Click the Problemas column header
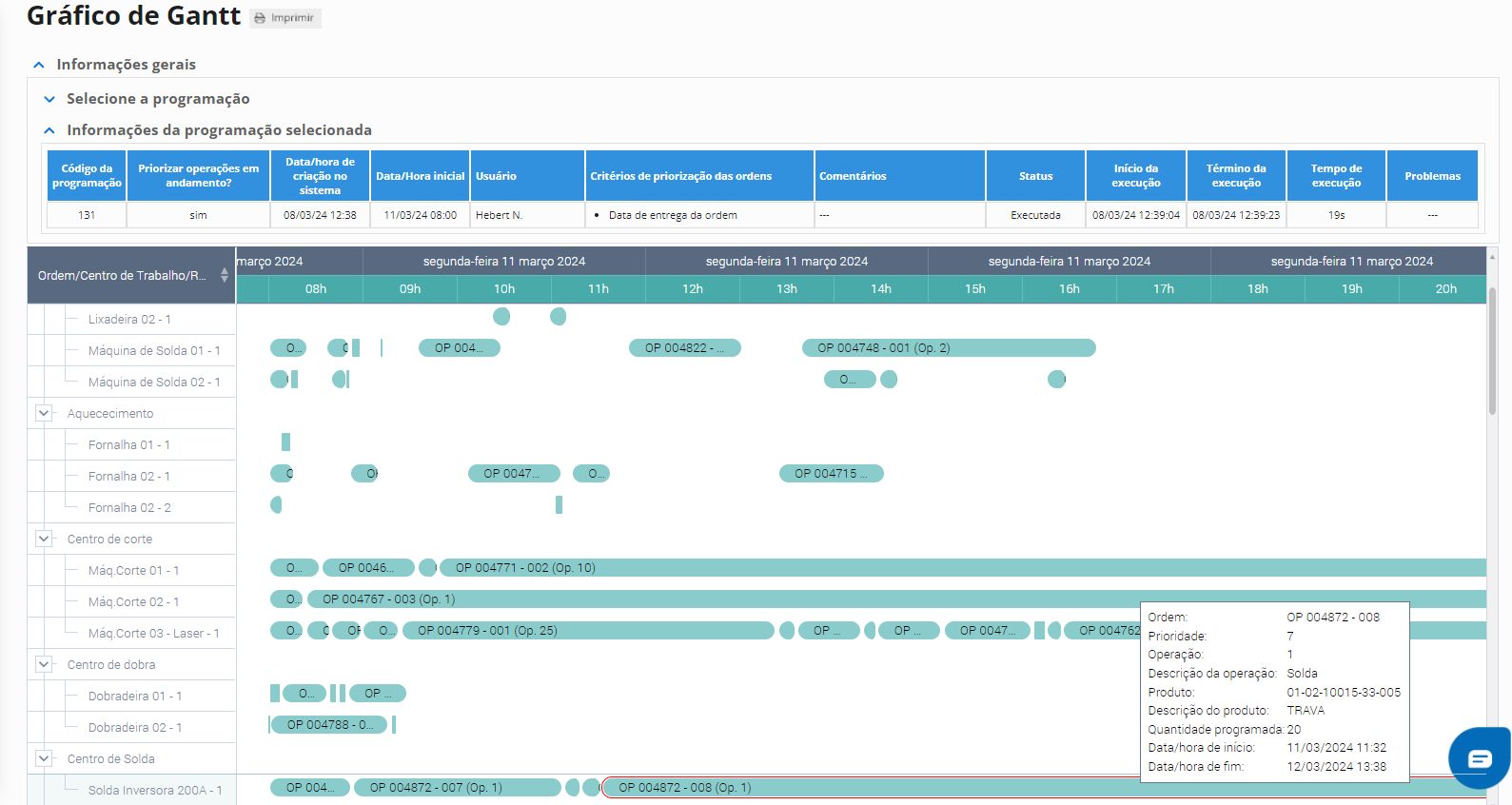 (1432, 176)
